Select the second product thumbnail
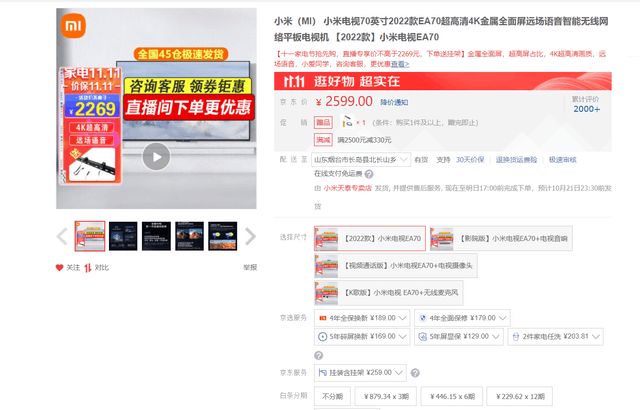Image resolution: width=640 pixels, height=410 pixels. 123,236
